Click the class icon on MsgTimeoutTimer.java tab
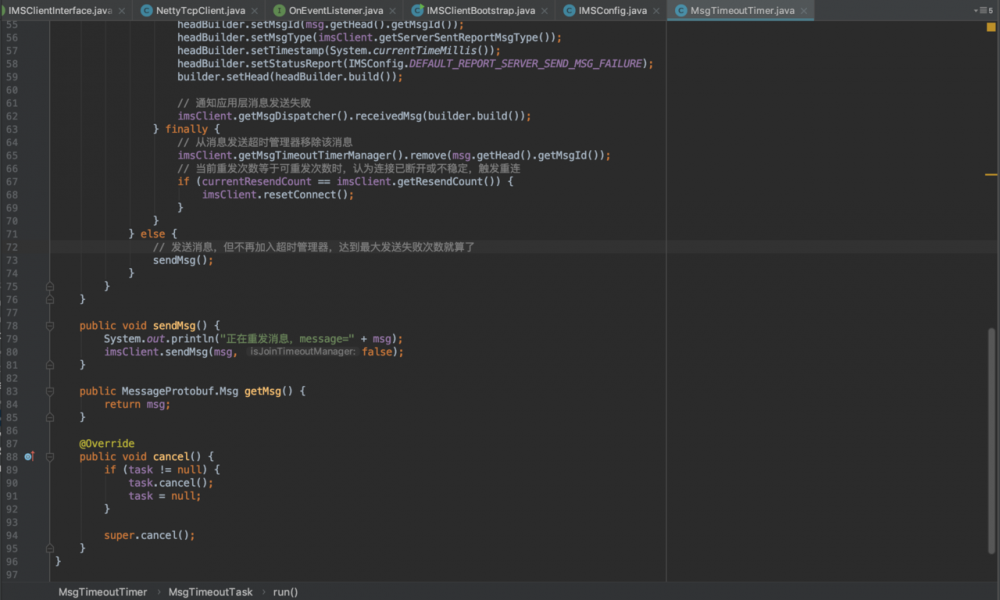 [680, 10]
